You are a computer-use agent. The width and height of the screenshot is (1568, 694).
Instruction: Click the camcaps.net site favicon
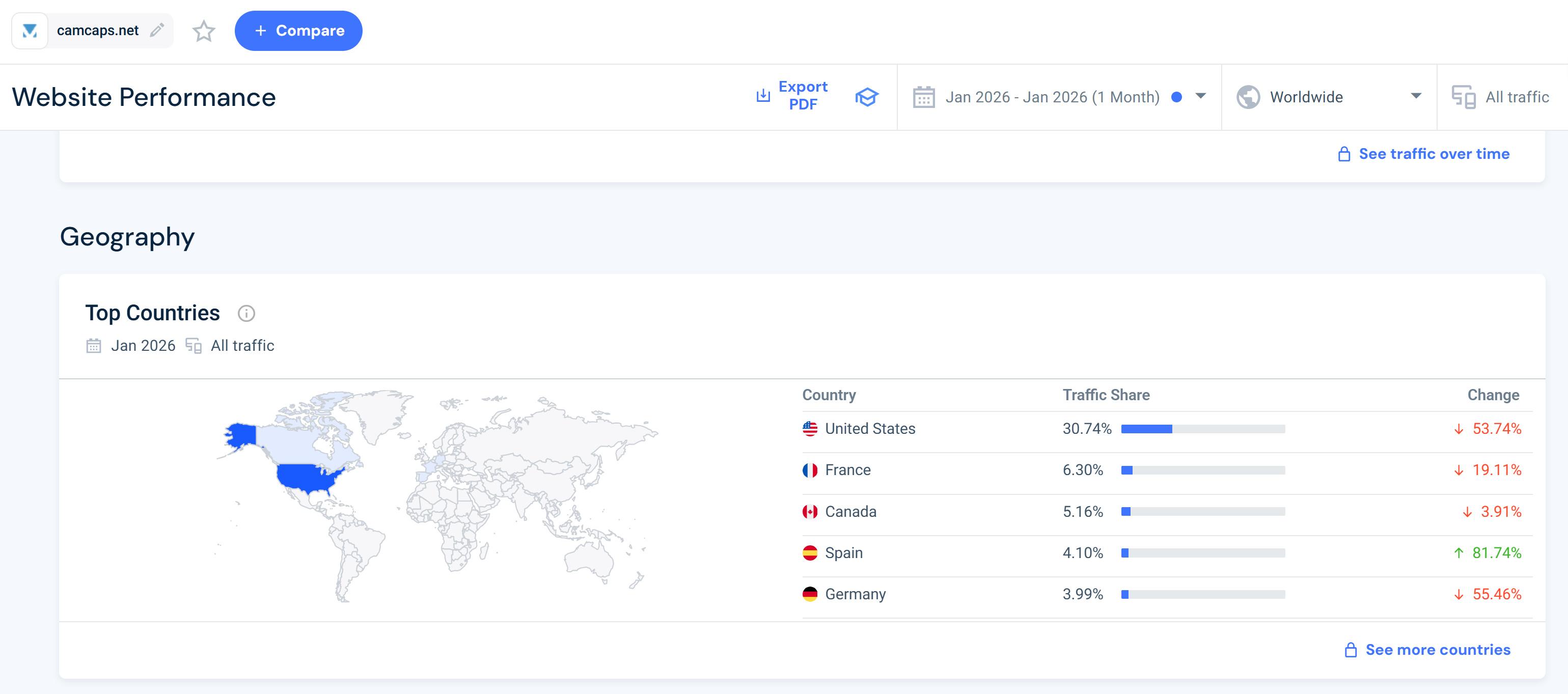[30, 31]
